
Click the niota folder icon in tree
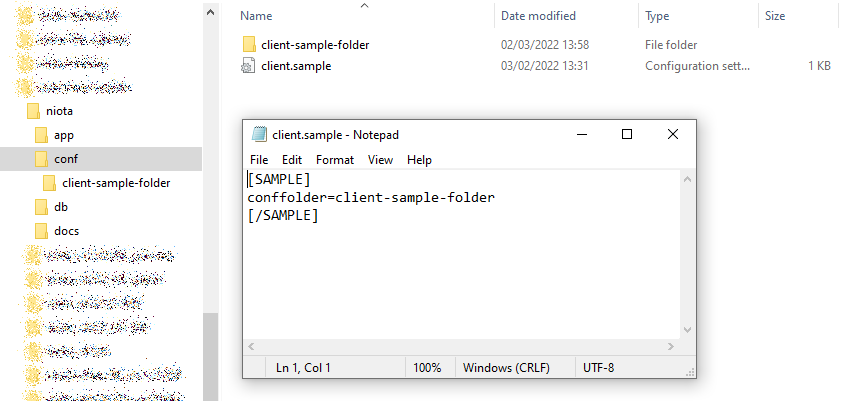click(x=33, y=110)
